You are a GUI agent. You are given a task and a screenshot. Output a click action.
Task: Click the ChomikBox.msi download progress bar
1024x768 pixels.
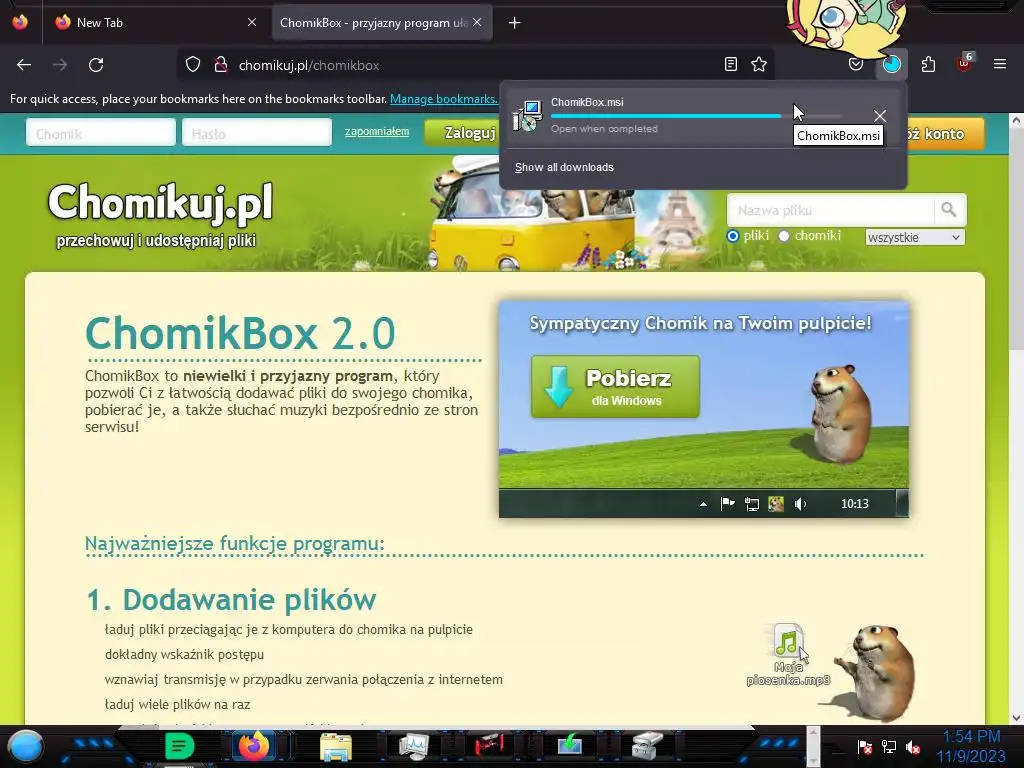tap(697, 116)
